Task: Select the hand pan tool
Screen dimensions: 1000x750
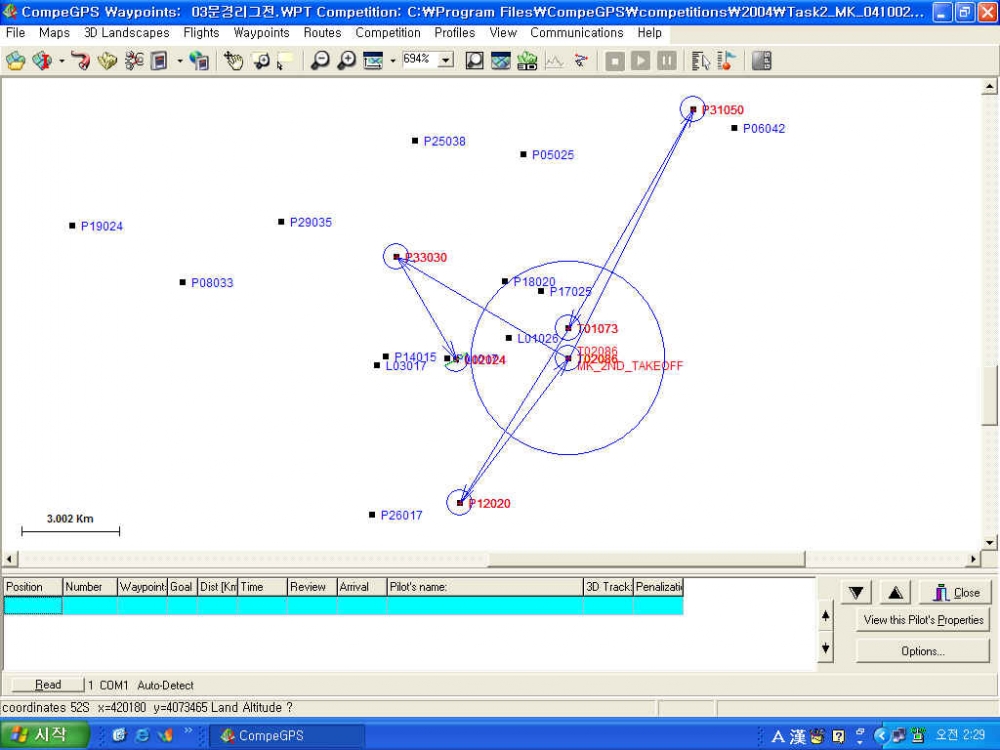Action: click(234, 61)
